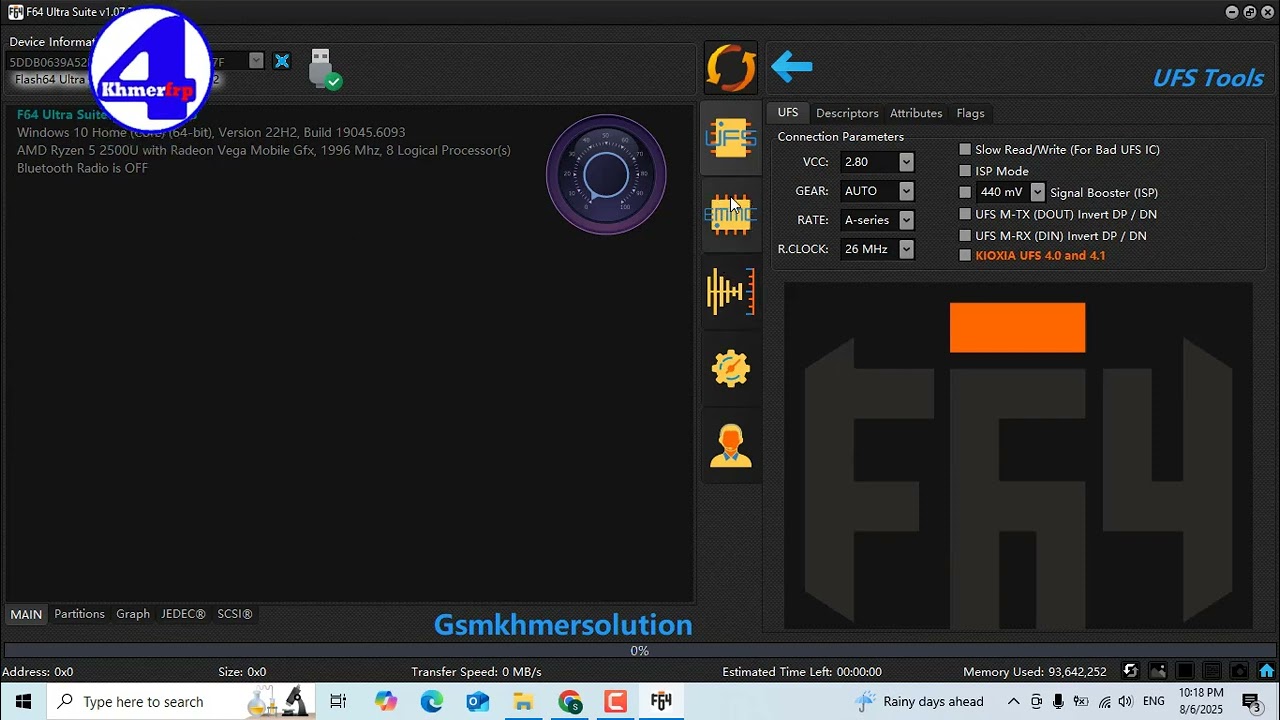Switch to the Attributes tab
1280x720 pixels.
click(916, 113)
